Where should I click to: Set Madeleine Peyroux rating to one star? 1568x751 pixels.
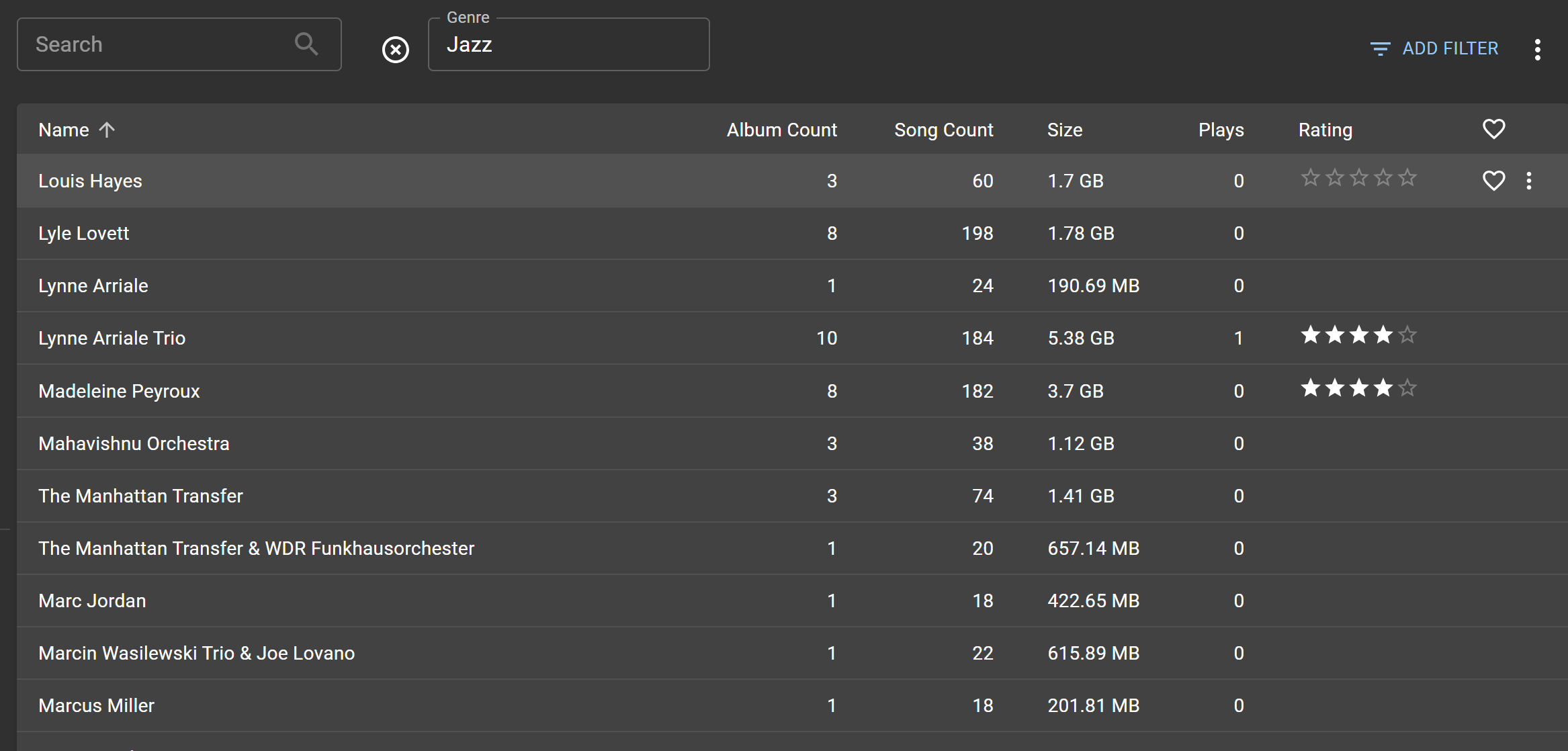[1310, 388]
